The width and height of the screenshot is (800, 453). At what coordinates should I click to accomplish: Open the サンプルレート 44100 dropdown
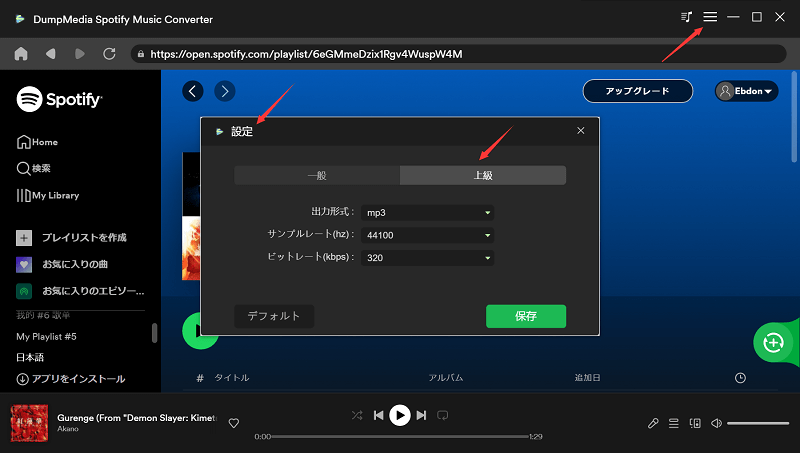coord(428,235)
